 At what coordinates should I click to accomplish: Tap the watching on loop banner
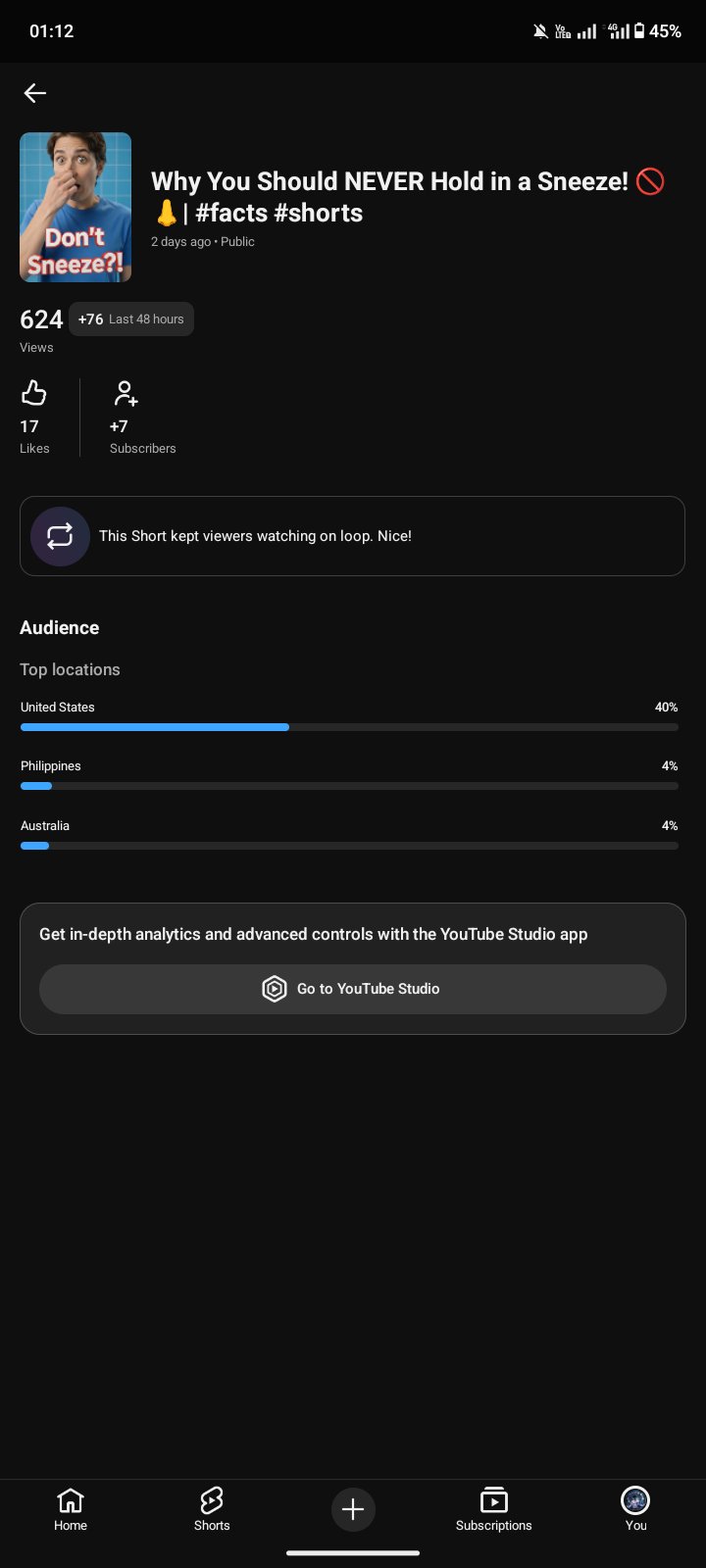pyautogui.click(x=352, y=536)
